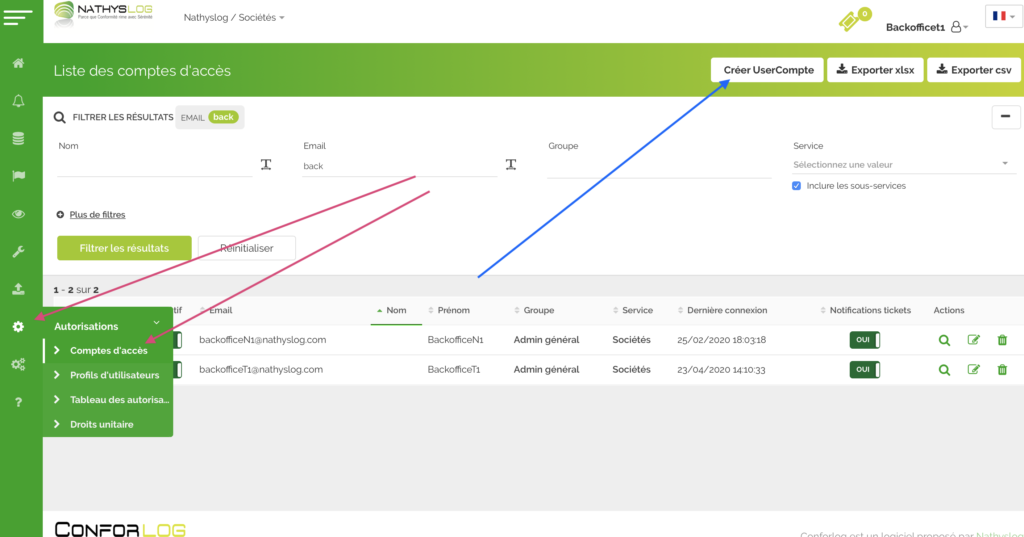Click the Email filter input field
1024x537 pixels.
pos(400,166)
